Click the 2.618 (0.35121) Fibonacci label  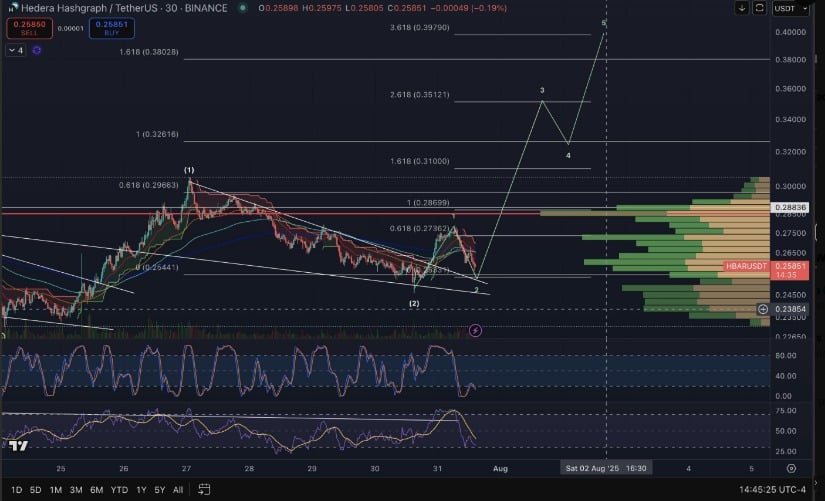tap(420, 95)
